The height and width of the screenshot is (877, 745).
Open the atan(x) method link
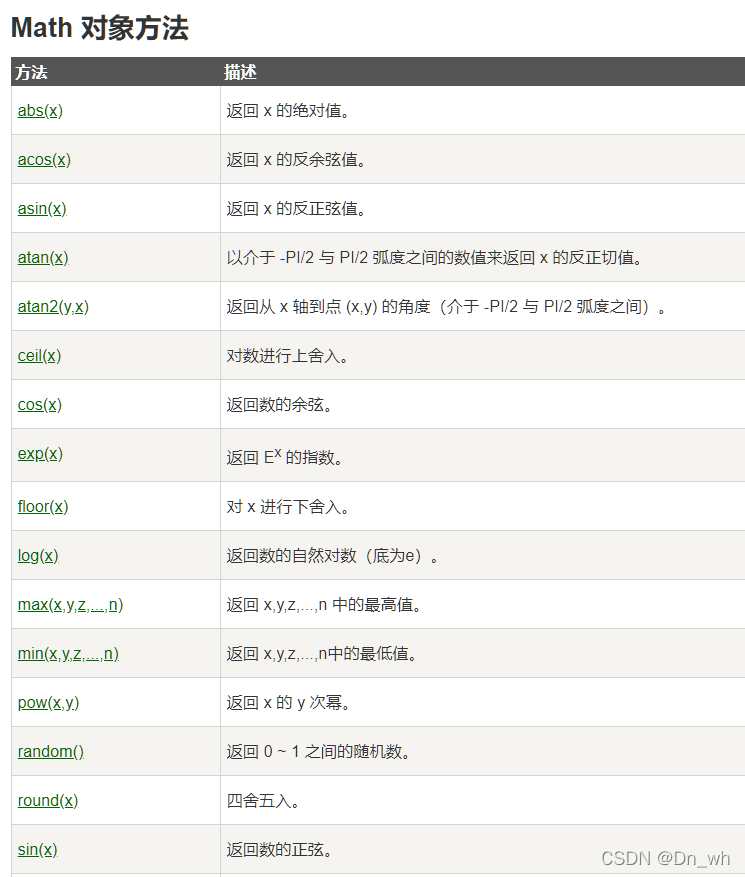[x=43, y=258]
